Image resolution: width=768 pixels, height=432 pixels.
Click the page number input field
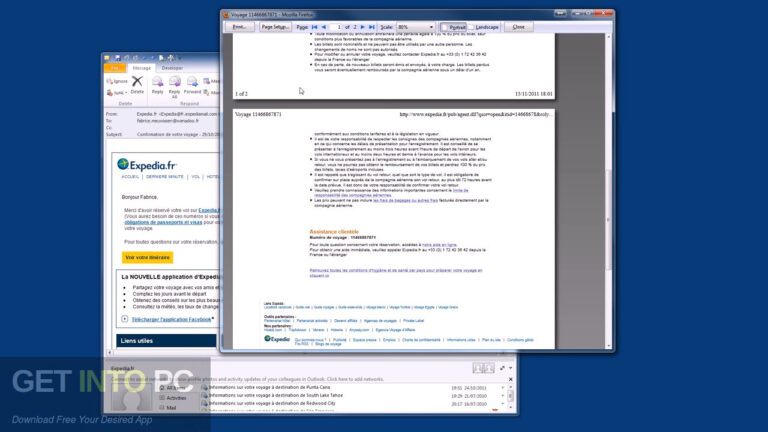pos(336,27)
